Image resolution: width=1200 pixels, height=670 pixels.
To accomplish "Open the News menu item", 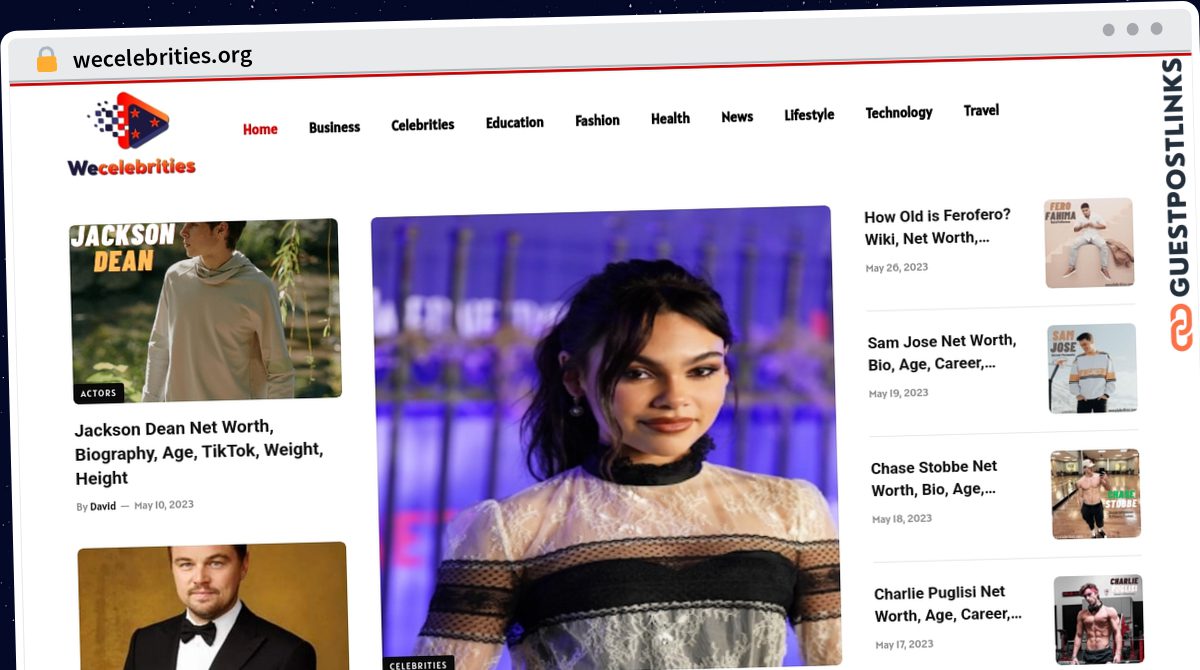I will pyautogui.click(x=737, y=116).
